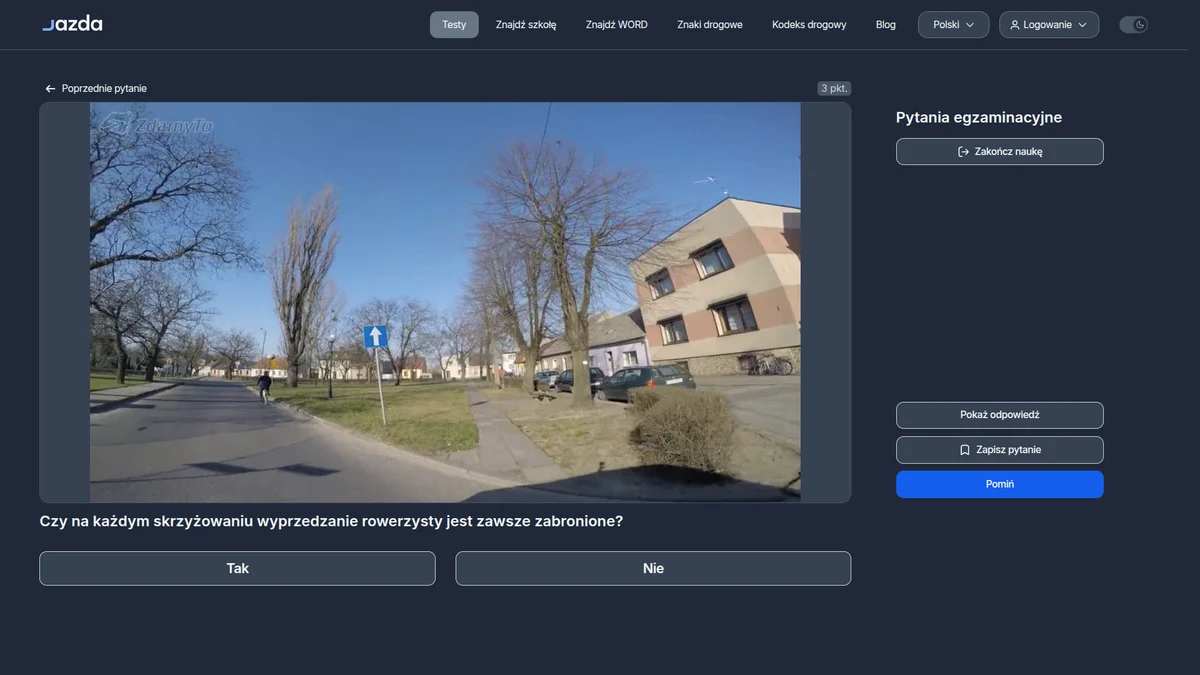Click the 3 pkt. points badge

(834, 89)
